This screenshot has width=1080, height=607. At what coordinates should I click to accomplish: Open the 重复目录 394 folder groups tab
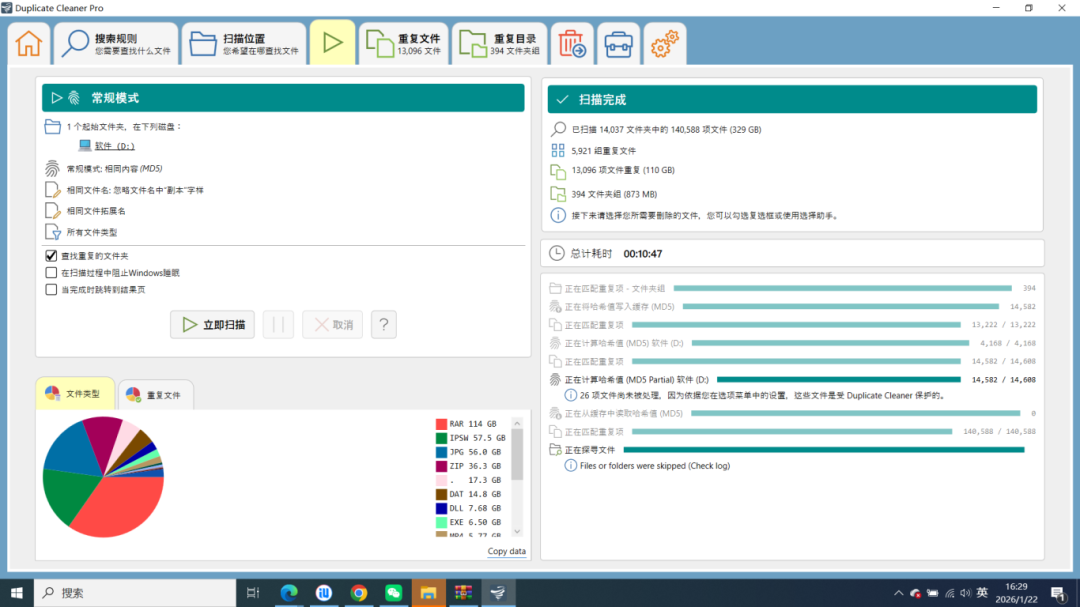point(499,43)
